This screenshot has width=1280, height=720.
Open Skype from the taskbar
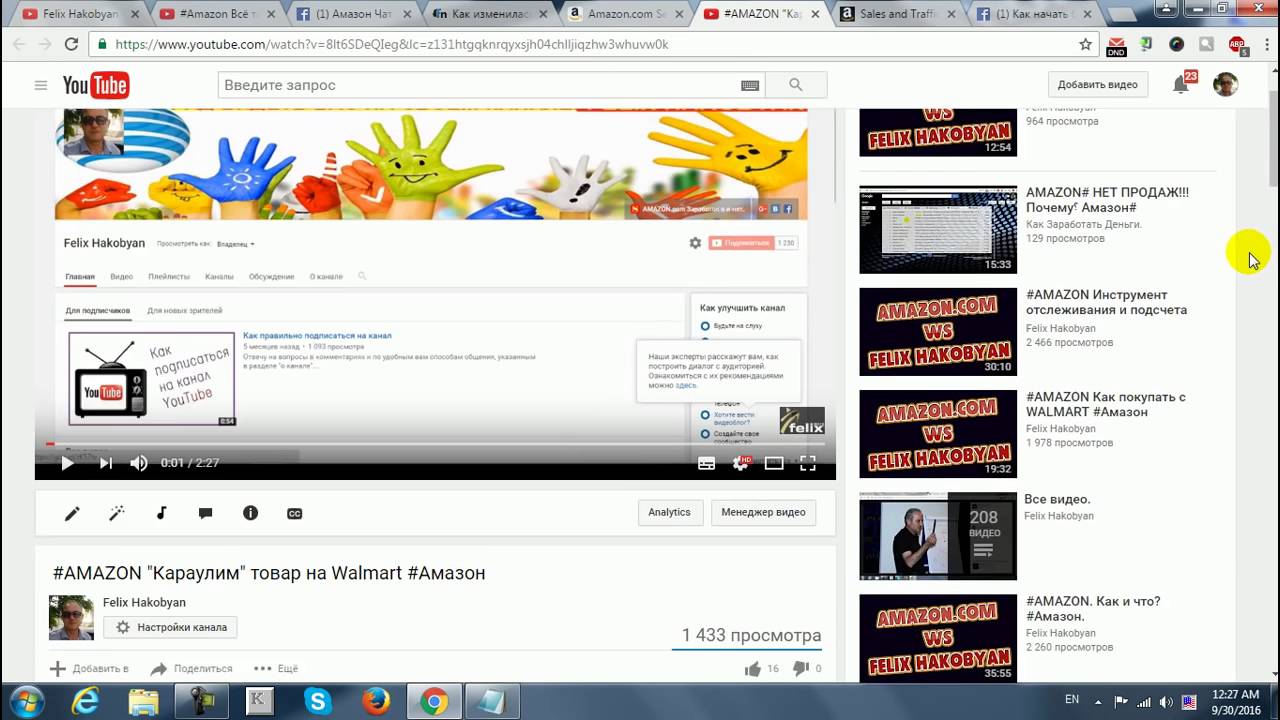click(x=318, y=701)
